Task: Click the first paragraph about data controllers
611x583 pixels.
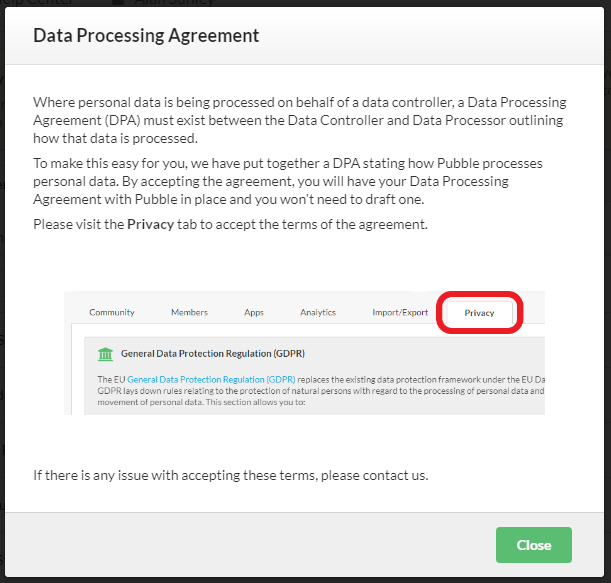Action: [300, 120]
